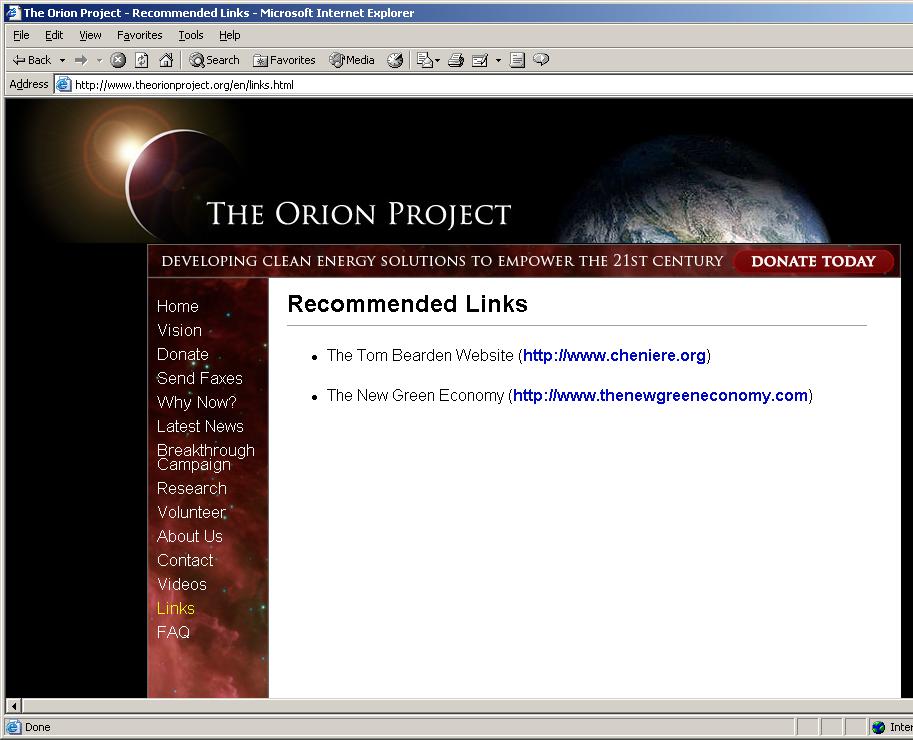Open the FAQ sidebar link
This screenshot has height=740, width=913.
[x=174, y=632]
